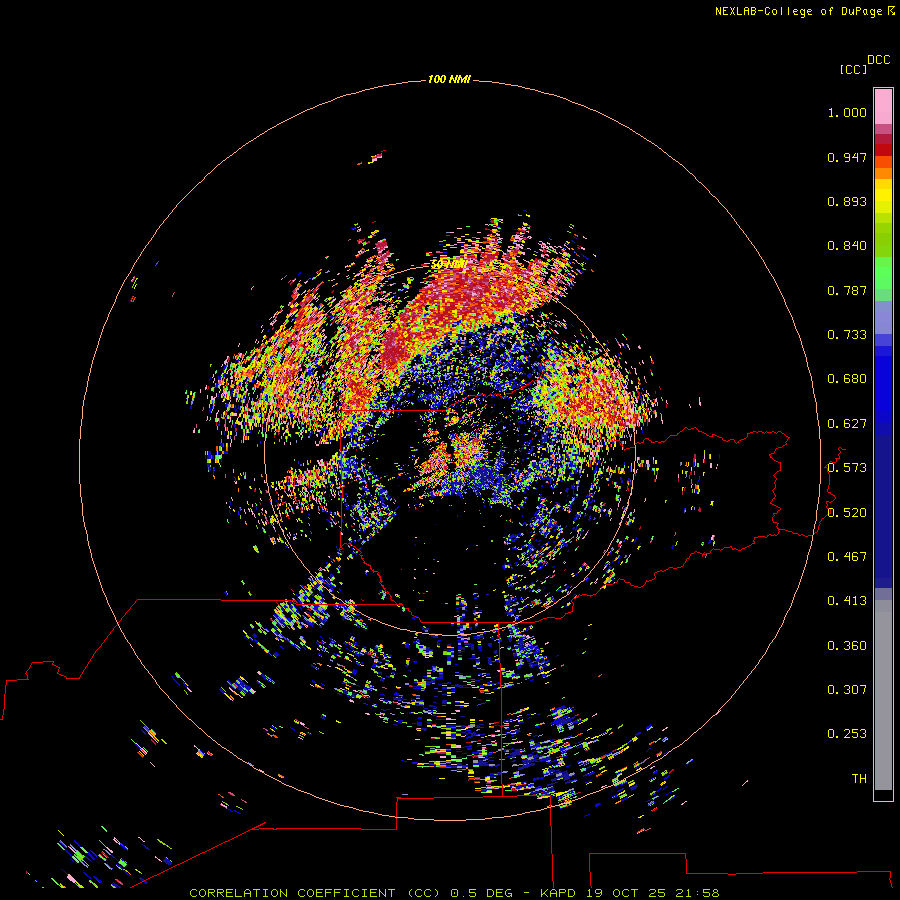Click the NEXLAB-College of DuPage title text
Screen dimensions: 900x900
(x=798, y=11)
